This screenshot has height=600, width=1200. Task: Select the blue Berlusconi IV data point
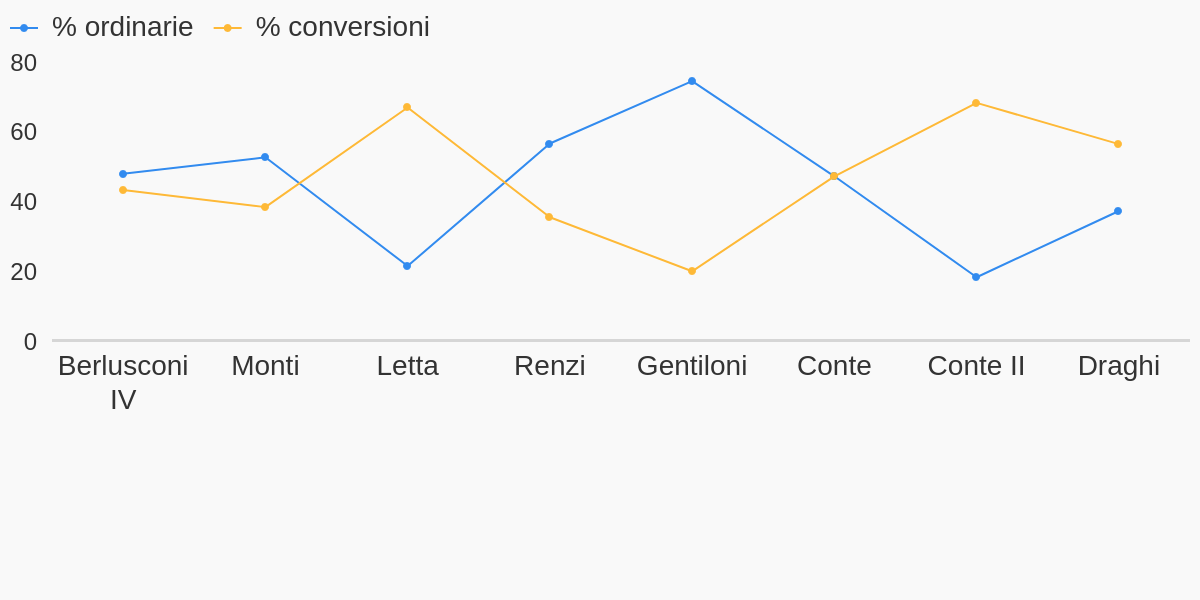pyautogui.click(x=123, y=174)
